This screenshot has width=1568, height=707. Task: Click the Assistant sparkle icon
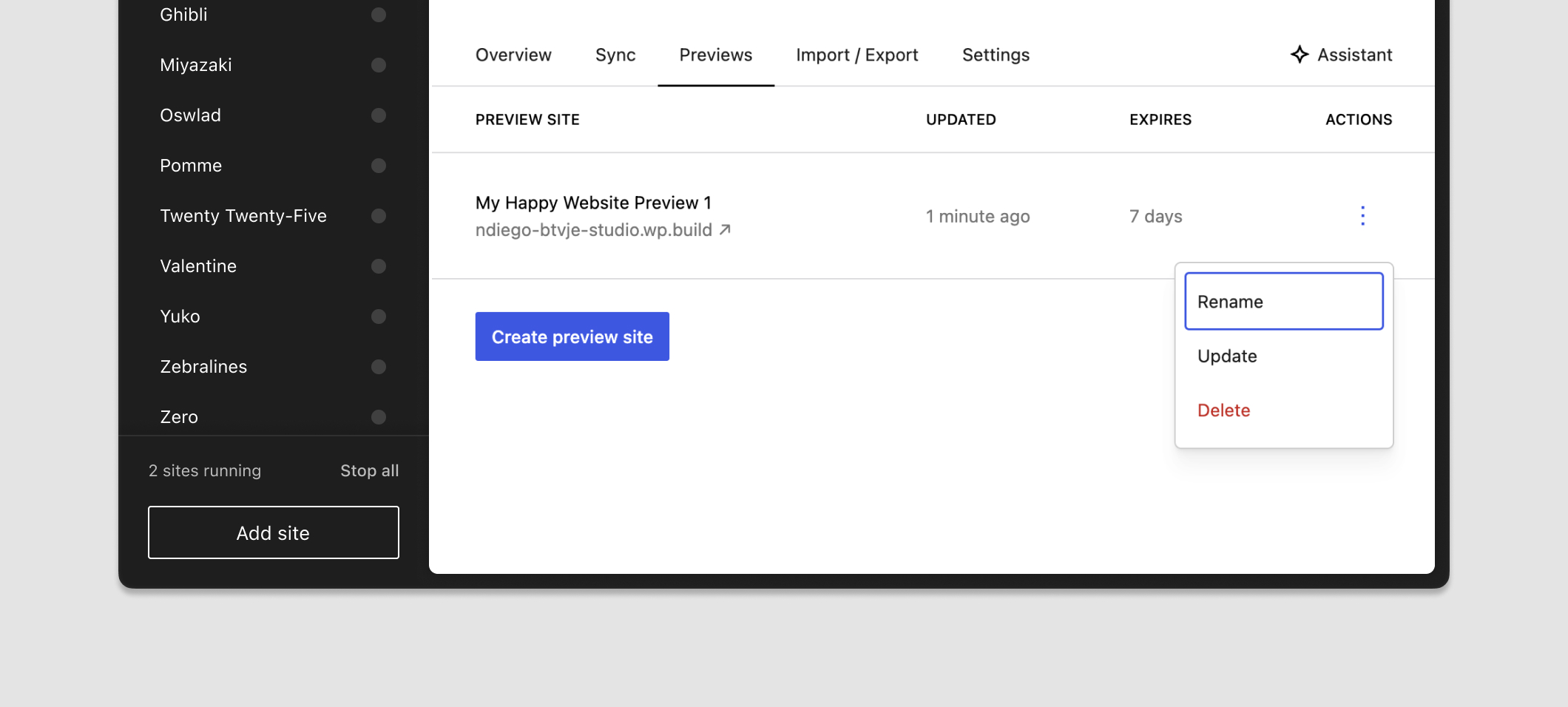click(1300, 54)
